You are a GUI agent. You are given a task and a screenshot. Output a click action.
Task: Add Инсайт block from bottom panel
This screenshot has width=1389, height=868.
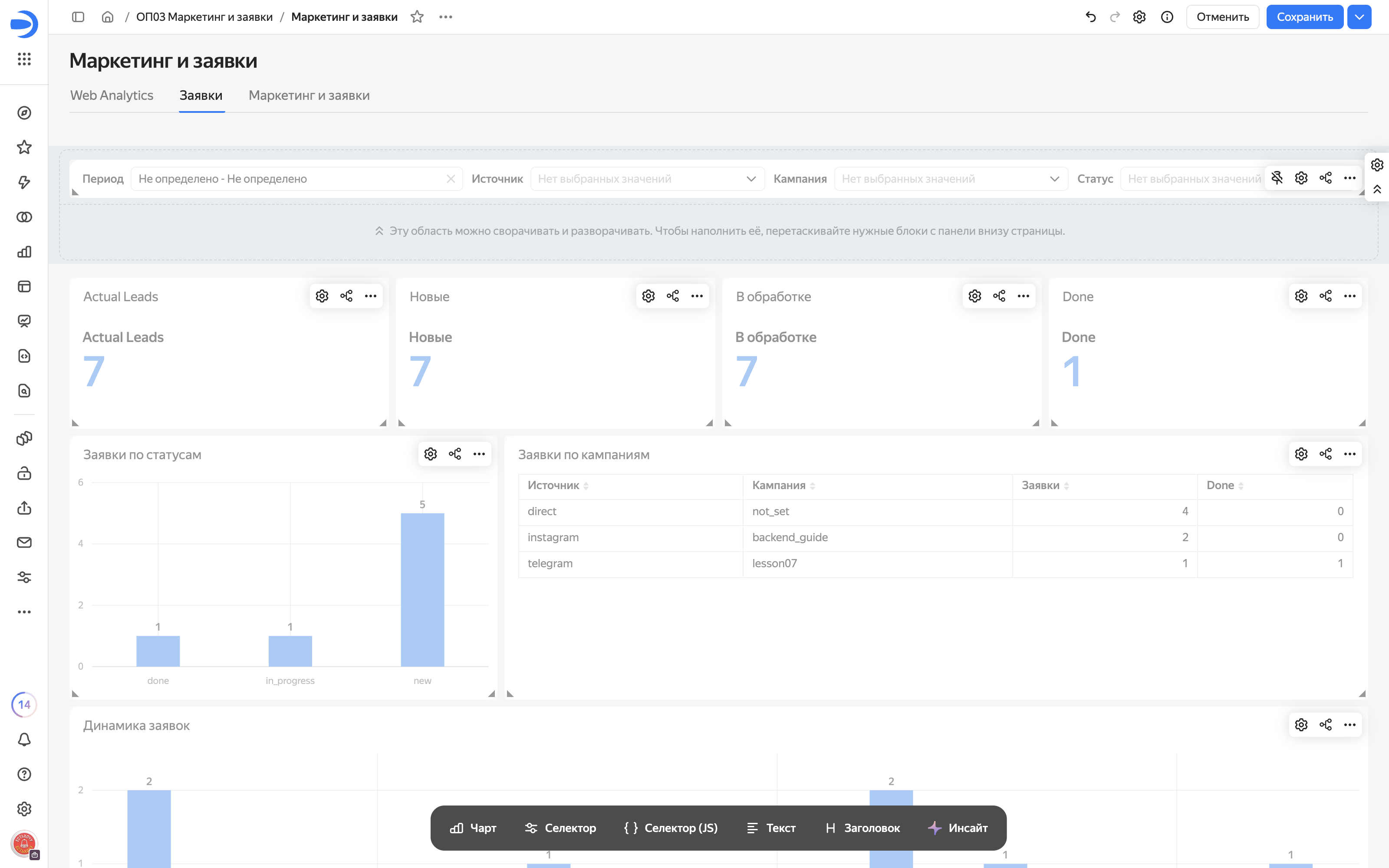click(958, 828)
